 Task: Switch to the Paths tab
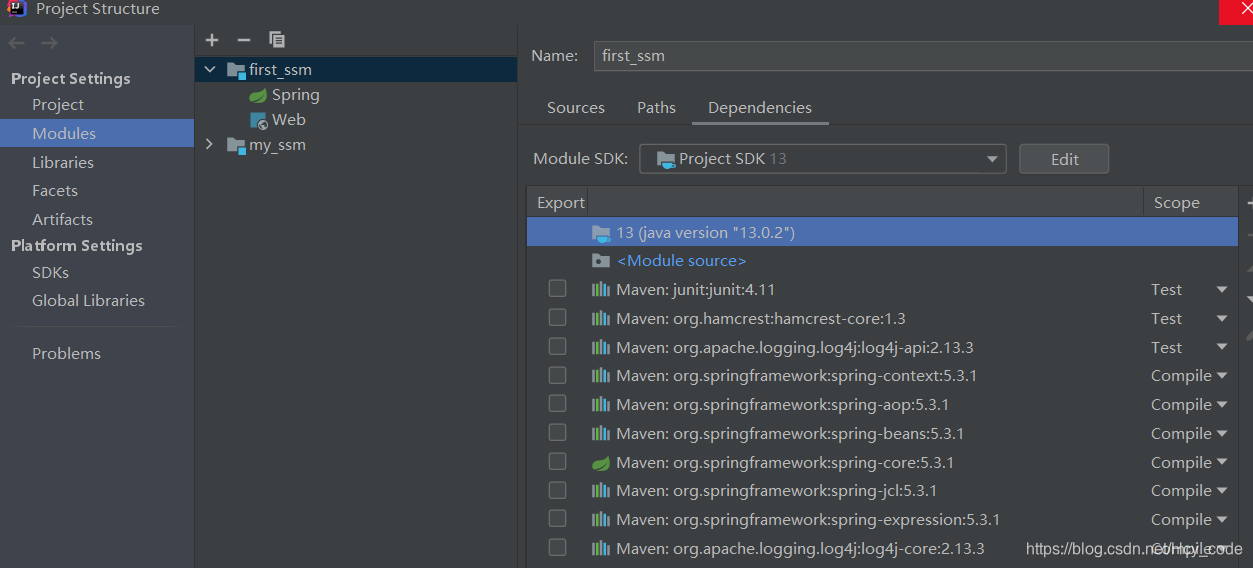click(656, 108)
